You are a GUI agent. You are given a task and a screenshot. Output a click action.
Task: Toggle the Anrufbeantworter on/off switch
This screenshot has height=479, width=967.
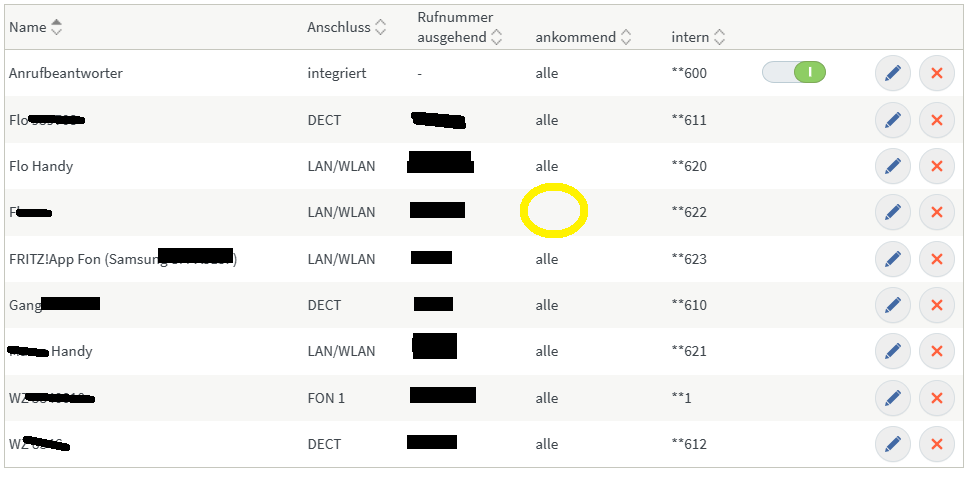coord(794,73)
